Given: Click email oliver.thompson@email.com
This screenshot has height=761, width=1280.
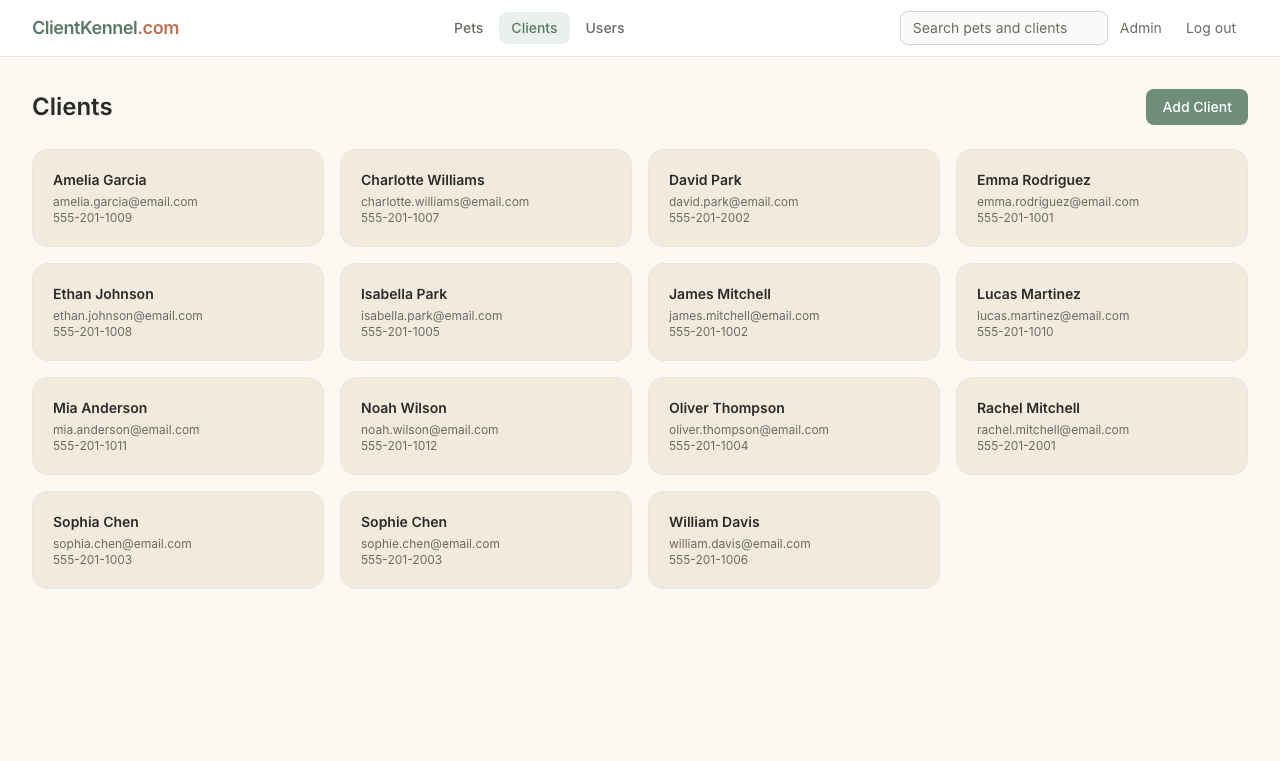Looking at the screenshot, I should [749, 430].
